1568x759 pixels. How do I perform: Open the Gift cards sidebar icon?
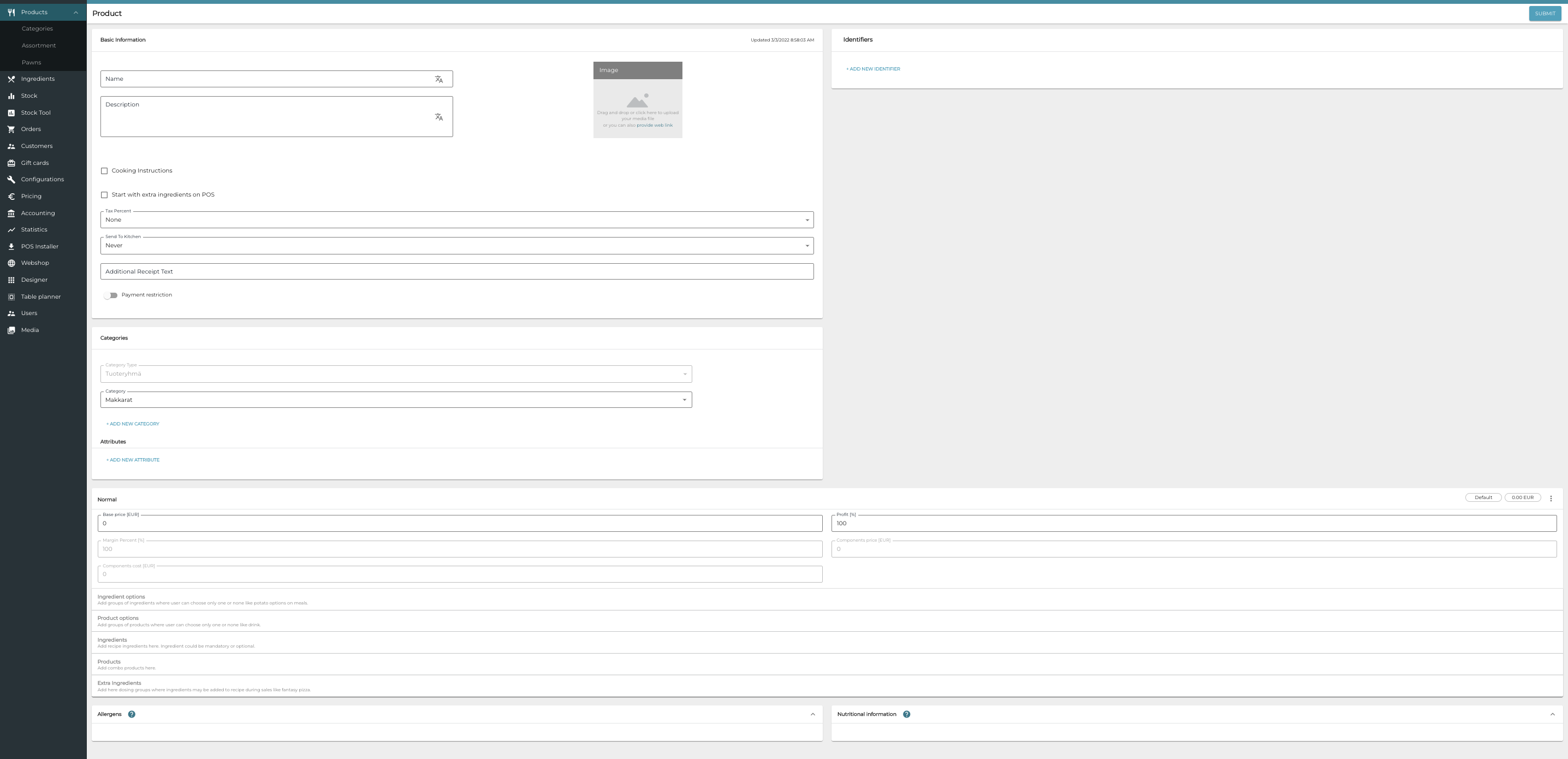pyautogui.click(x=11, y=163)
